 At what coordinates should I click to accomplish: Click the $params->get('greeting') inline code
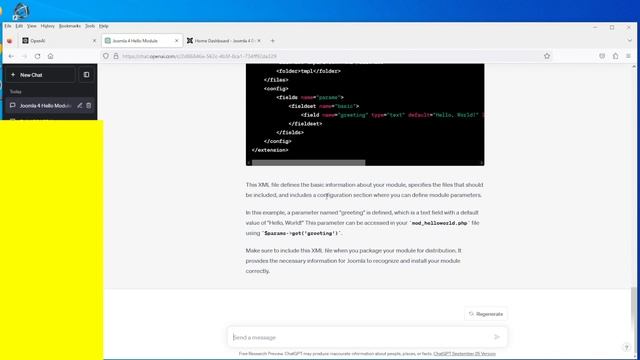point(301,233)
